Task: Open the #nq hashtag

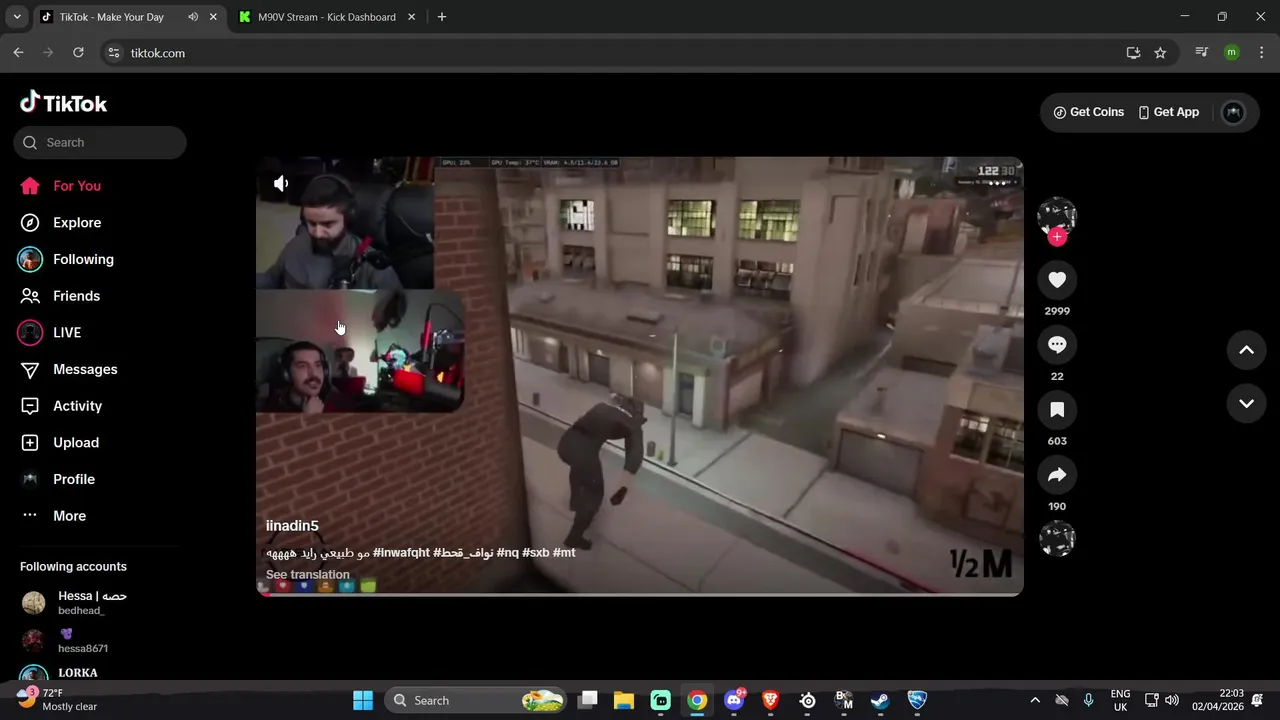Action: (x=507, y=552)
